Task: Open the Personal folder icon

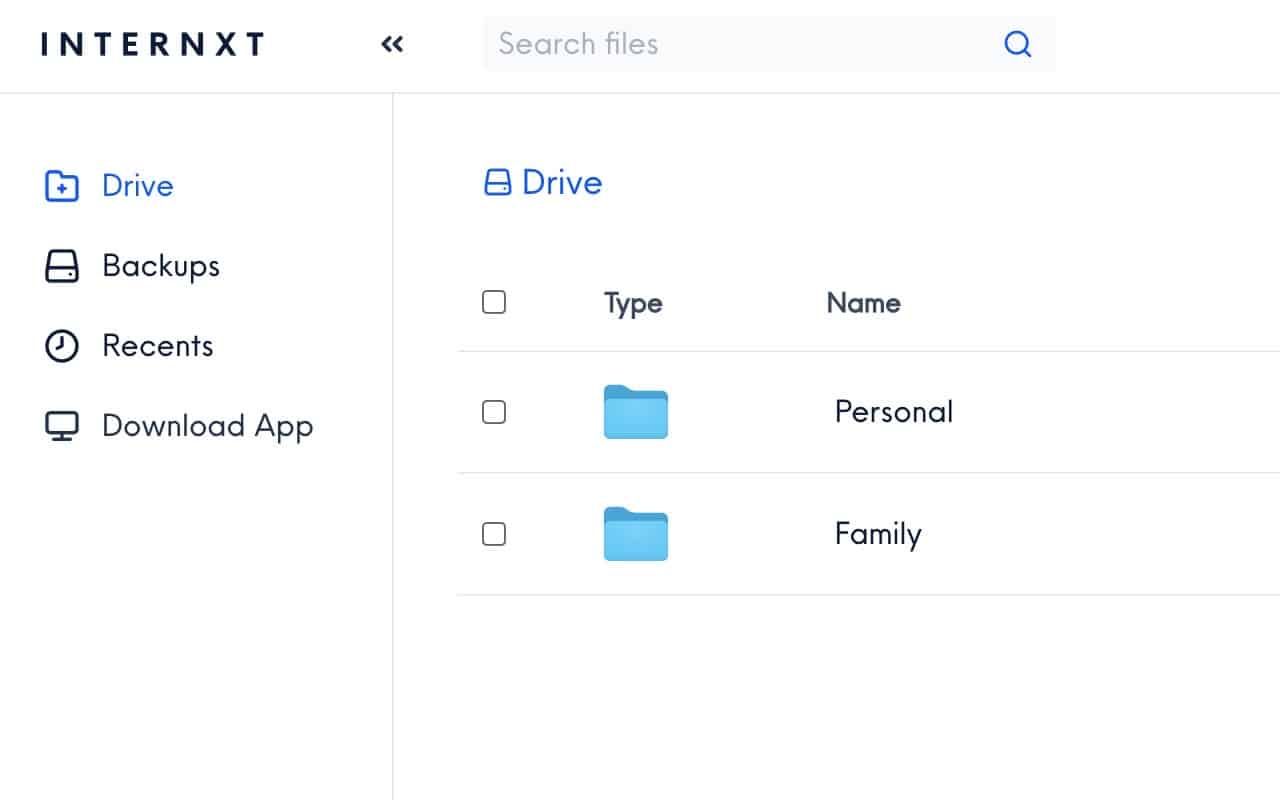Action: (635, 412)
